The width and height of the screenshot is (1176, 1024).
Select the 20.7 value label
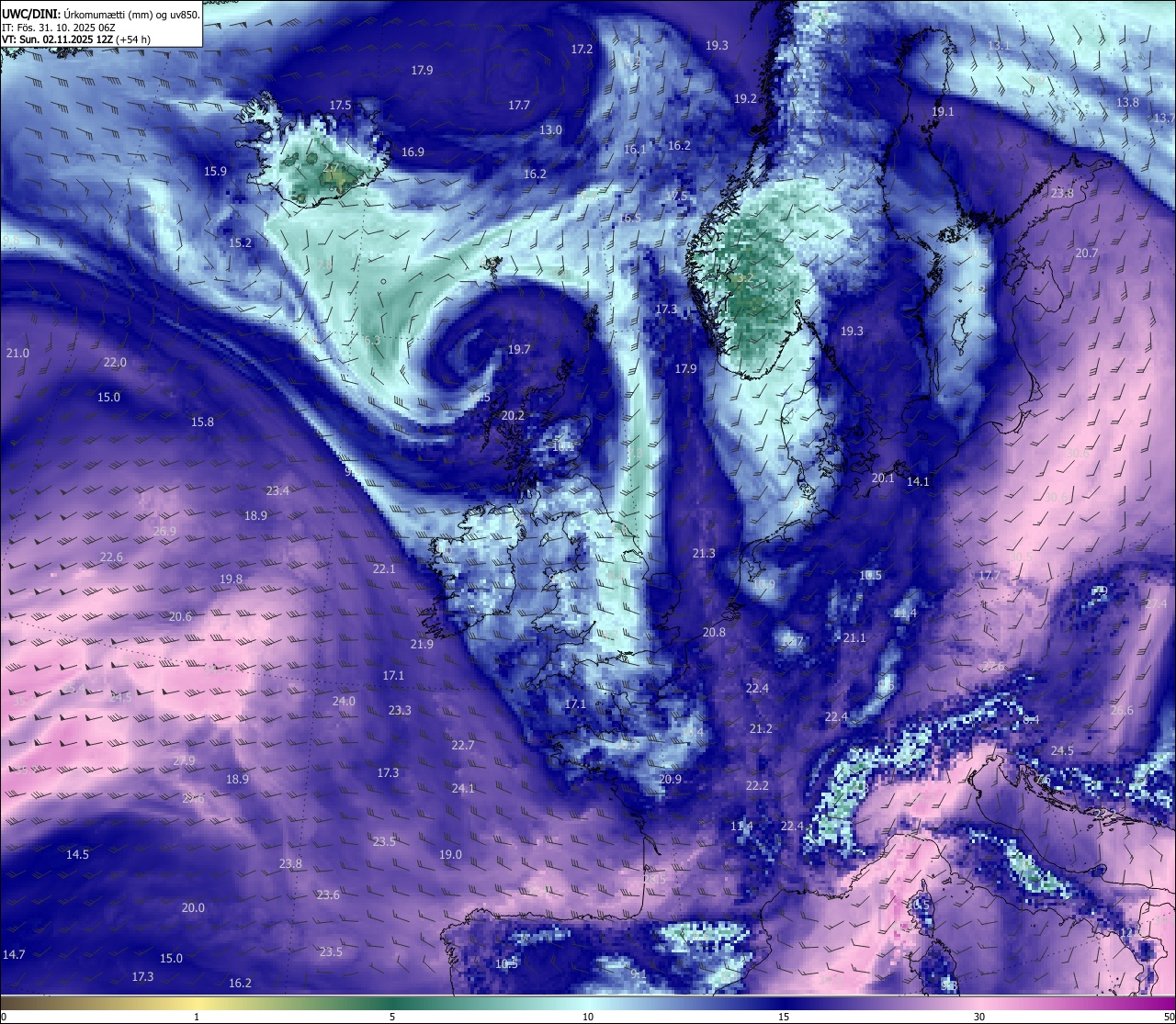coord(1087,253)
